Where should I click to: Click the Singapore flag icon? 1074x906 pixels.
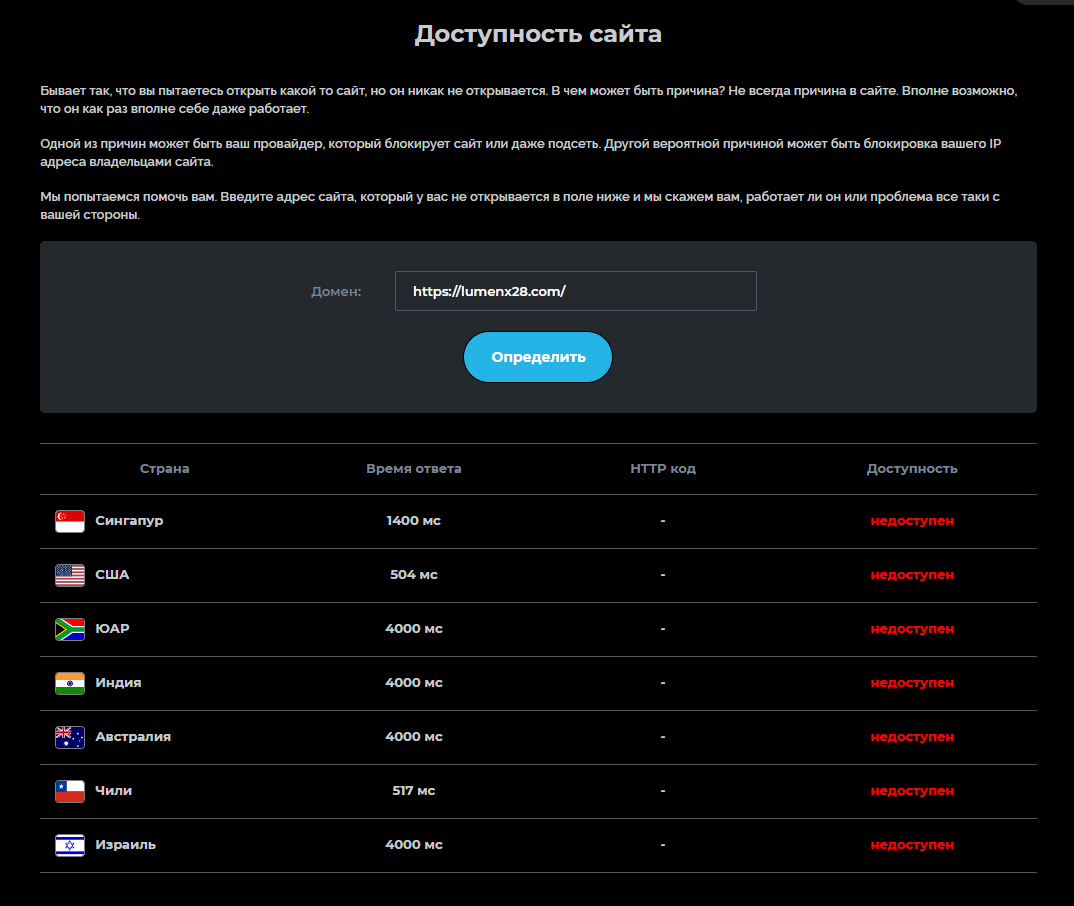tap(70, 521)
